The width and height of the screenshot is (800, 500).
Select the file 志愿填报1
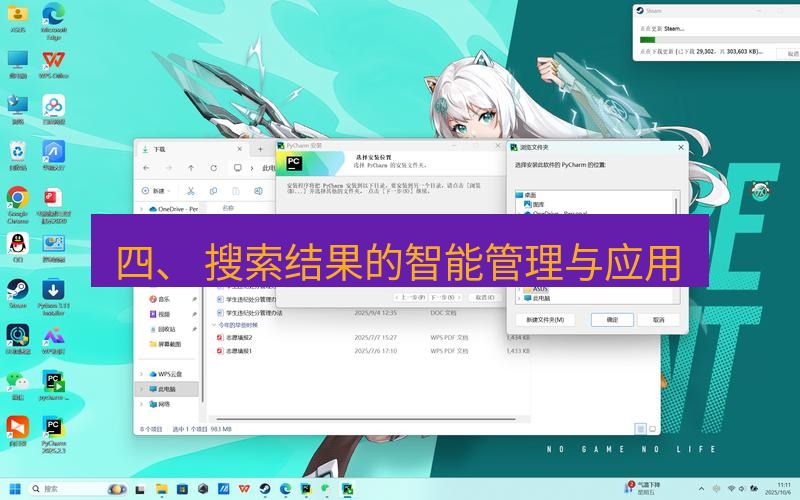[239, 351]
